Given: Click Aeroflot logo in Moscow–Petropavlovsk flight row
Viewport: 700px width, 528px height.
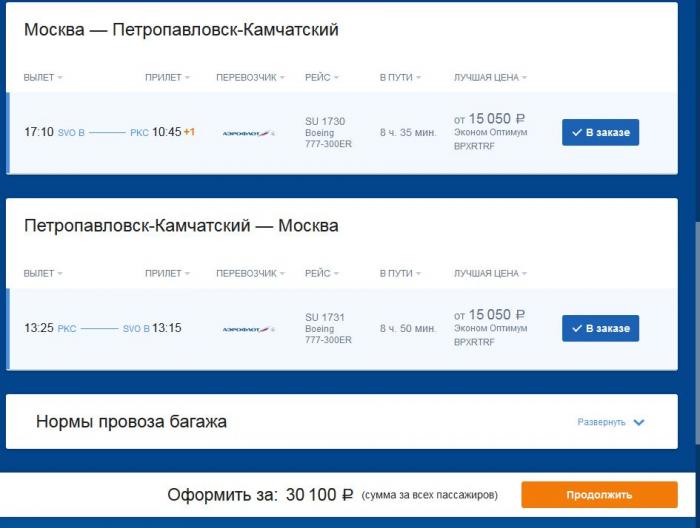Looking at the screenshot, I should tap(249, 133).
